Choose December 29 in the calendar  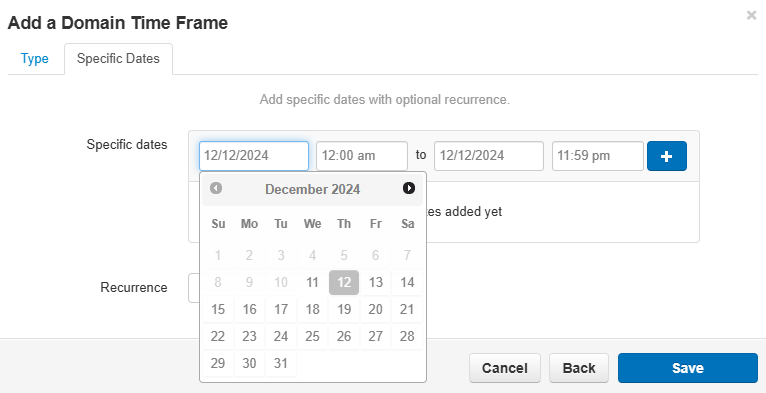(218, 363)
